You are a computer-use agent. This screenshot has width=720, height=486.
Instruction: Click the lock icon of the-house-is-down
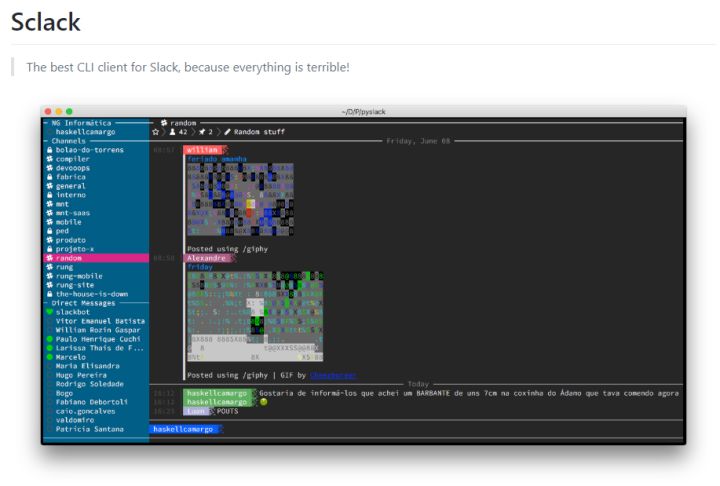50,294
